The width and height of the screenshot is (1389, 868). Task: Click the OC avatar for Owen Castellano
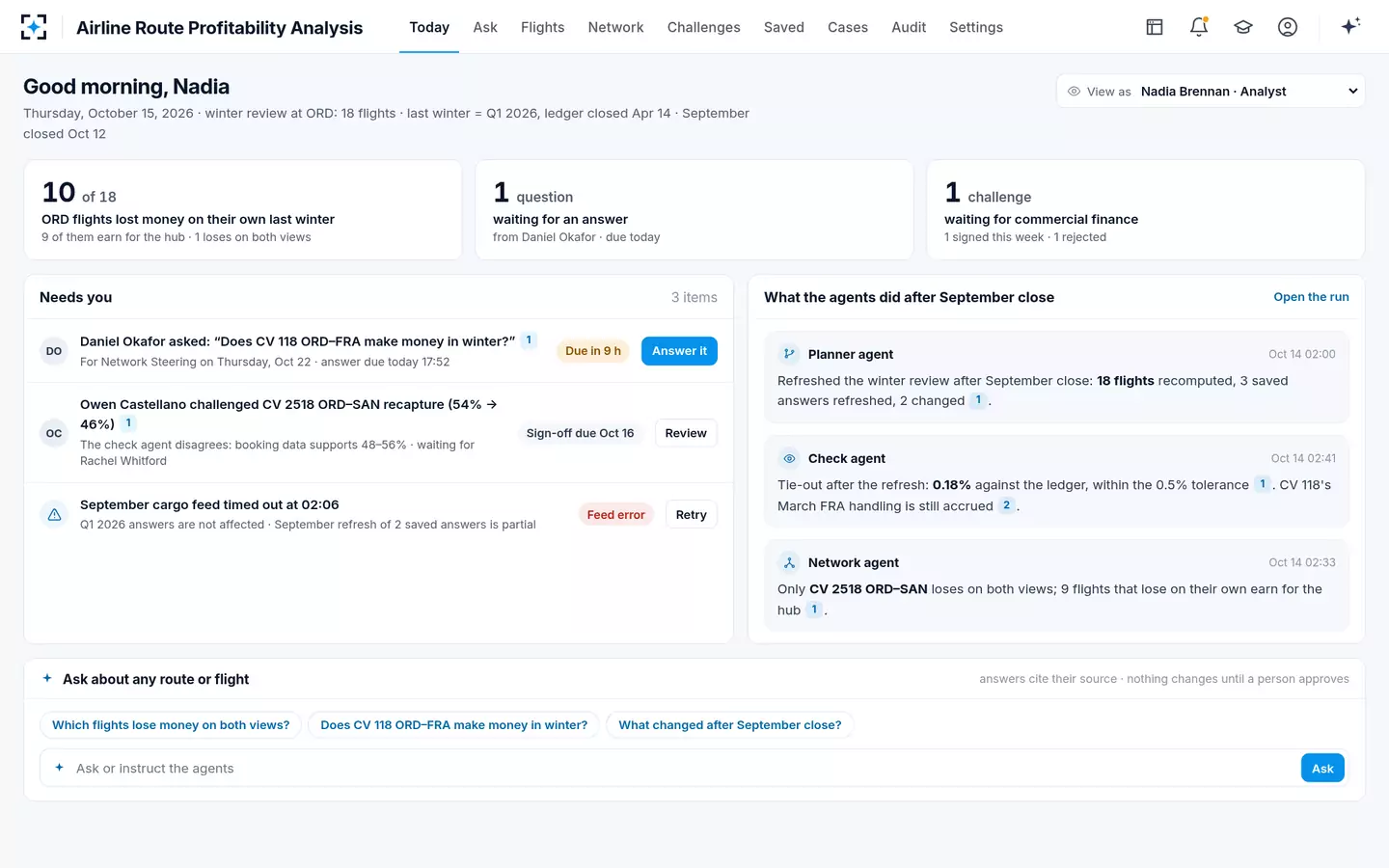[x=54, y=433]
